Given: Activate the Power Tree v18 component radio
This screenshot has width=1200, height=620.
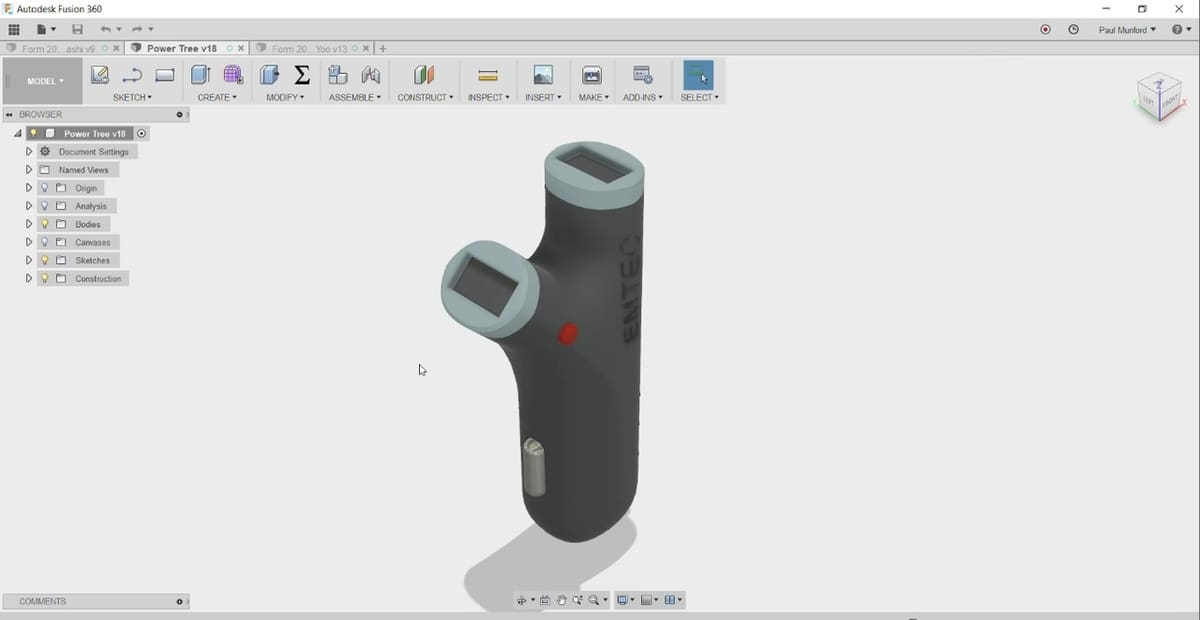Looking at the screenshot, I should (x=141, y=133).
